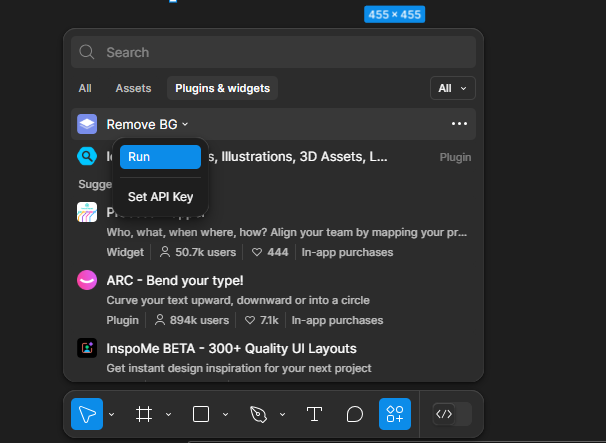This screenshot has width=606, height=443.
Task: Click 'Who, what, when where, how?' description
Action: (x=287, y=232)
